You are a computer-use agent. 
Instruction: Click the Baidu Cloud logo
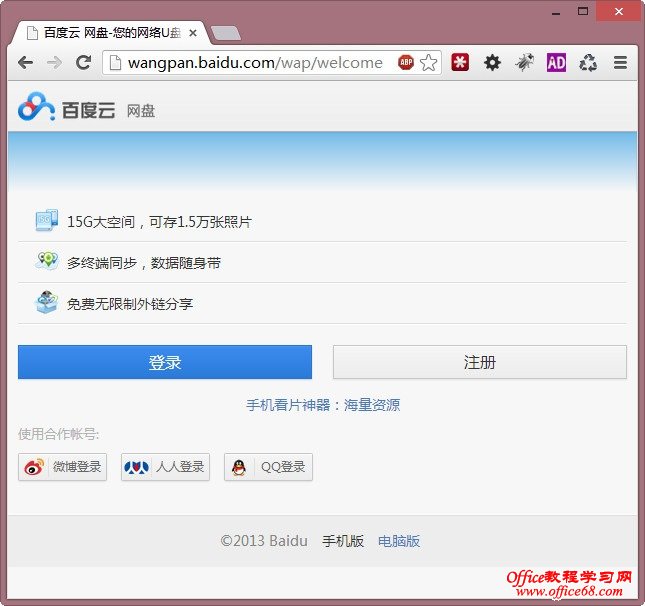(x=67, y=107)
